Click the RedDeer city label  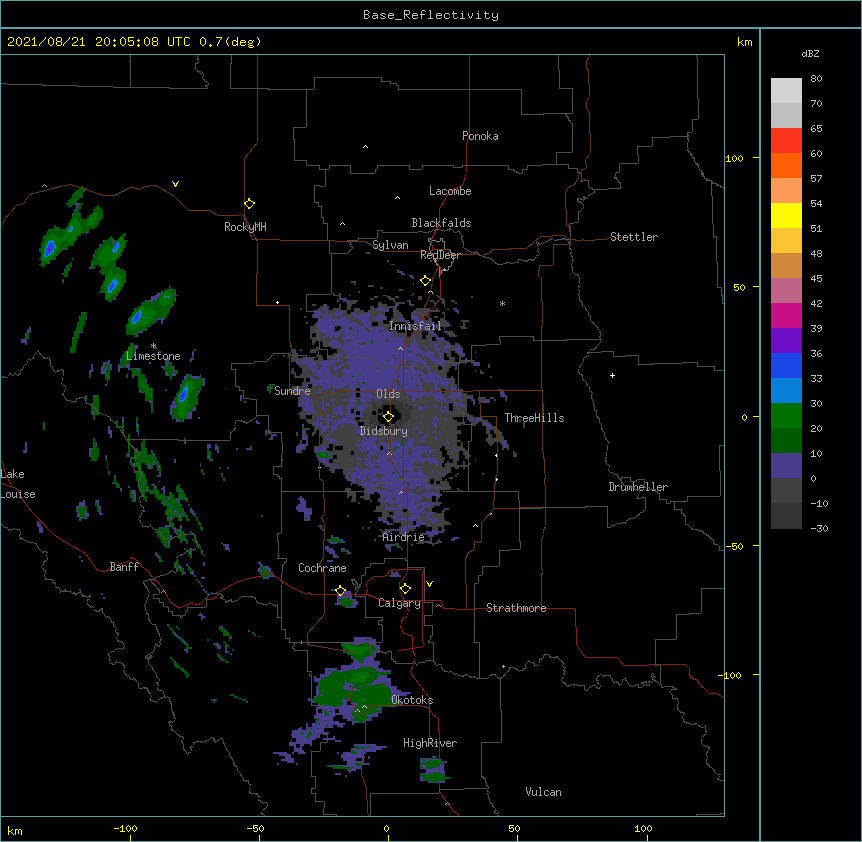pyautogui.click(x=440, y=255)
